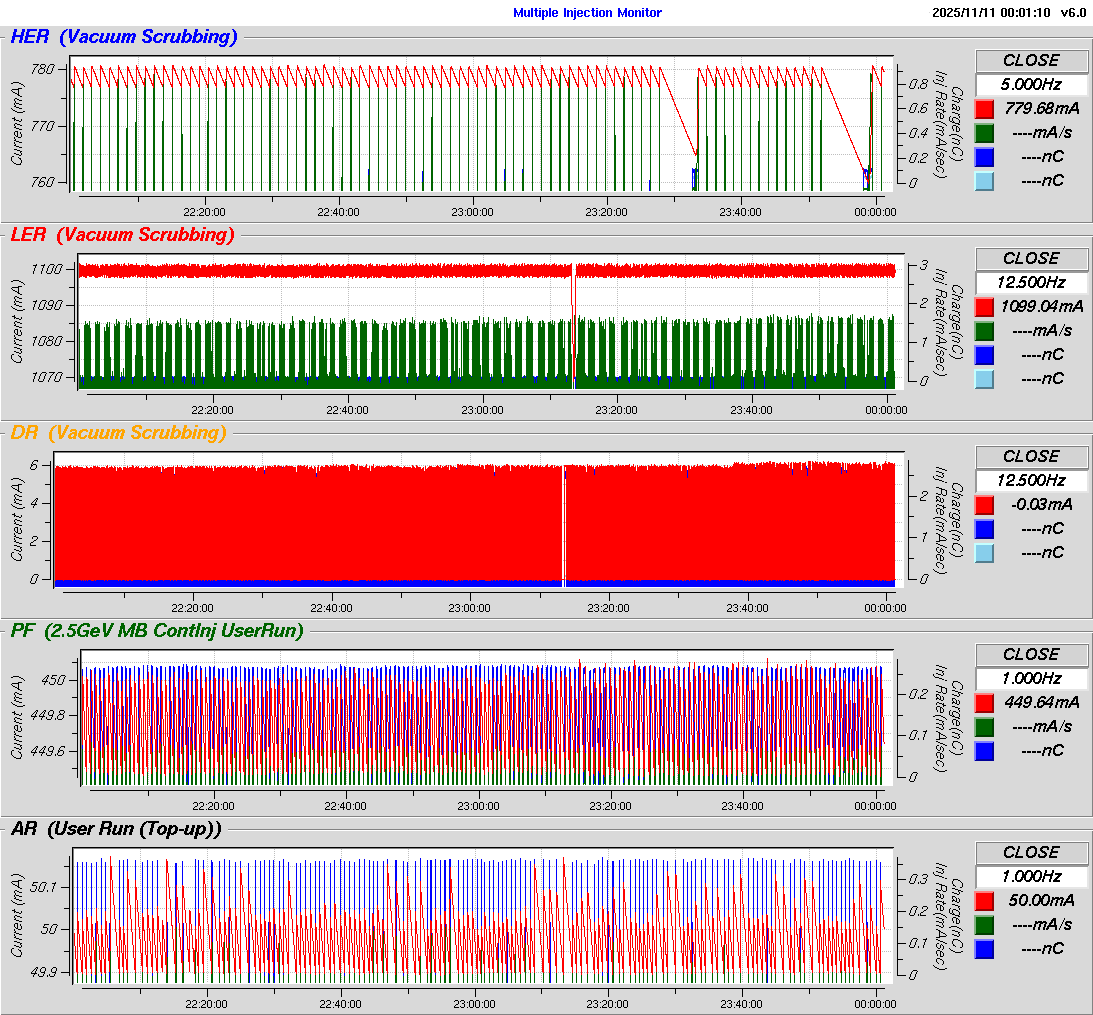
Task: Click the DR 12.500Hz rate field
Action: 1031,481
